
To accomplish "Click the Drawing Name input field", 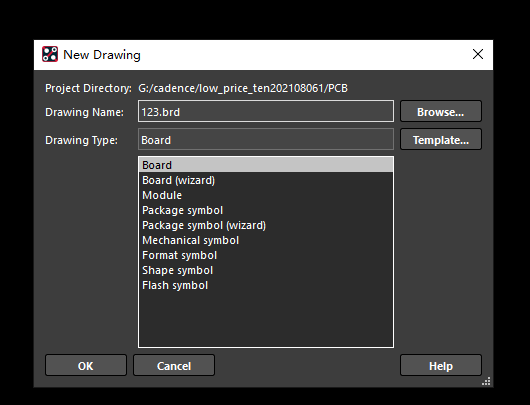I will 266,111.
